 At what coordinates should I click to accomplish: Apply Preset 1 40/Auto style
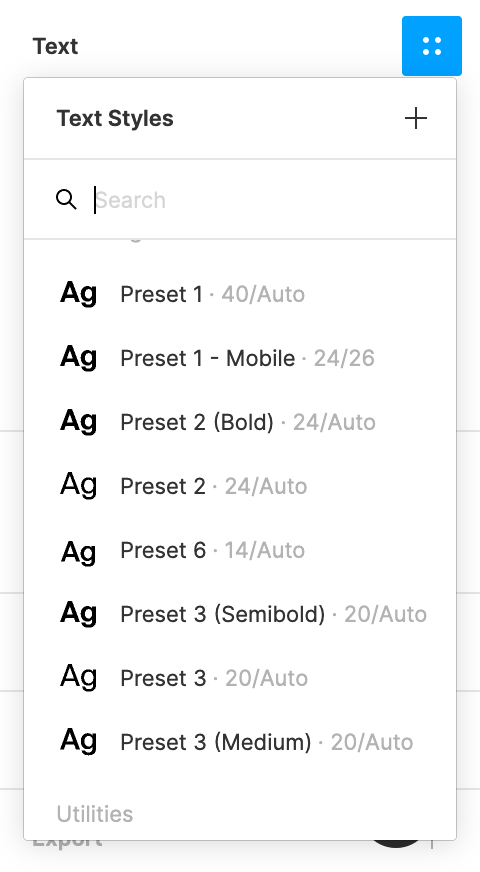click(240, 294)
